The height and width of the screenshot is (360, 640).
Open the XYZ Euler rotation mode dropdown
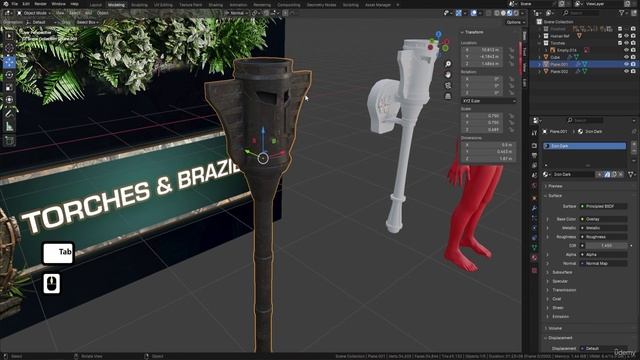click(x=489, y=101)
